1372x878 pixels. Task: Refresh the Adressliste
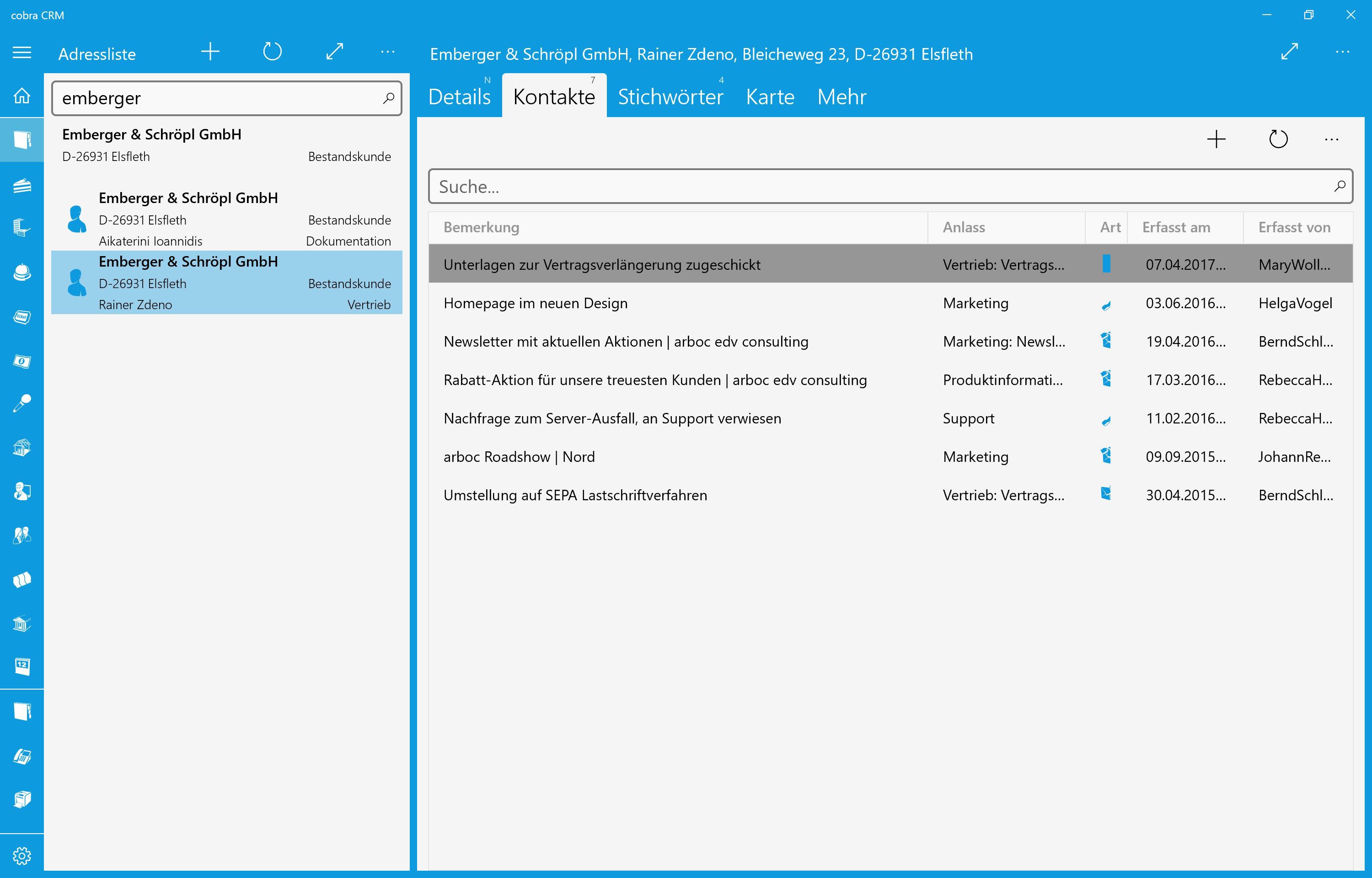pos(273,52)
